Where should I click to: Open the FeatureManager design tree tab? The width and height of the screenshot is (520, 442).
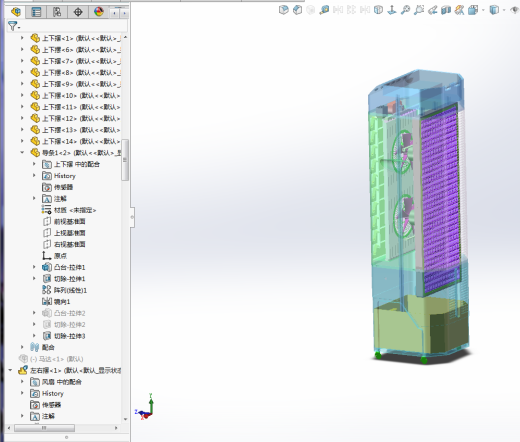coord(16,12)
